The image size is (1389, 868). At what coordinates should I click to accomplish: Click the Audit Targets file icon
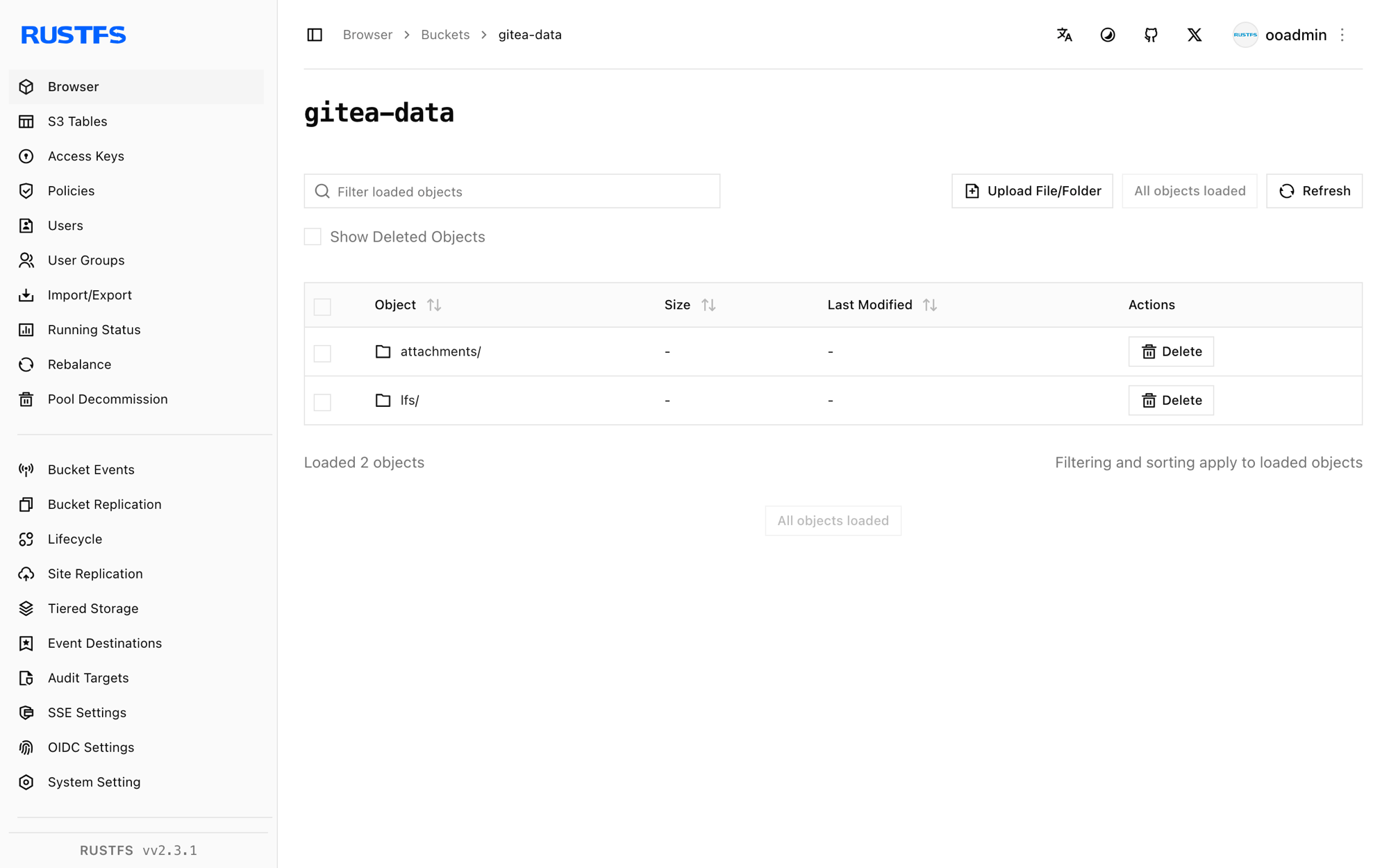tap(26, 678)
